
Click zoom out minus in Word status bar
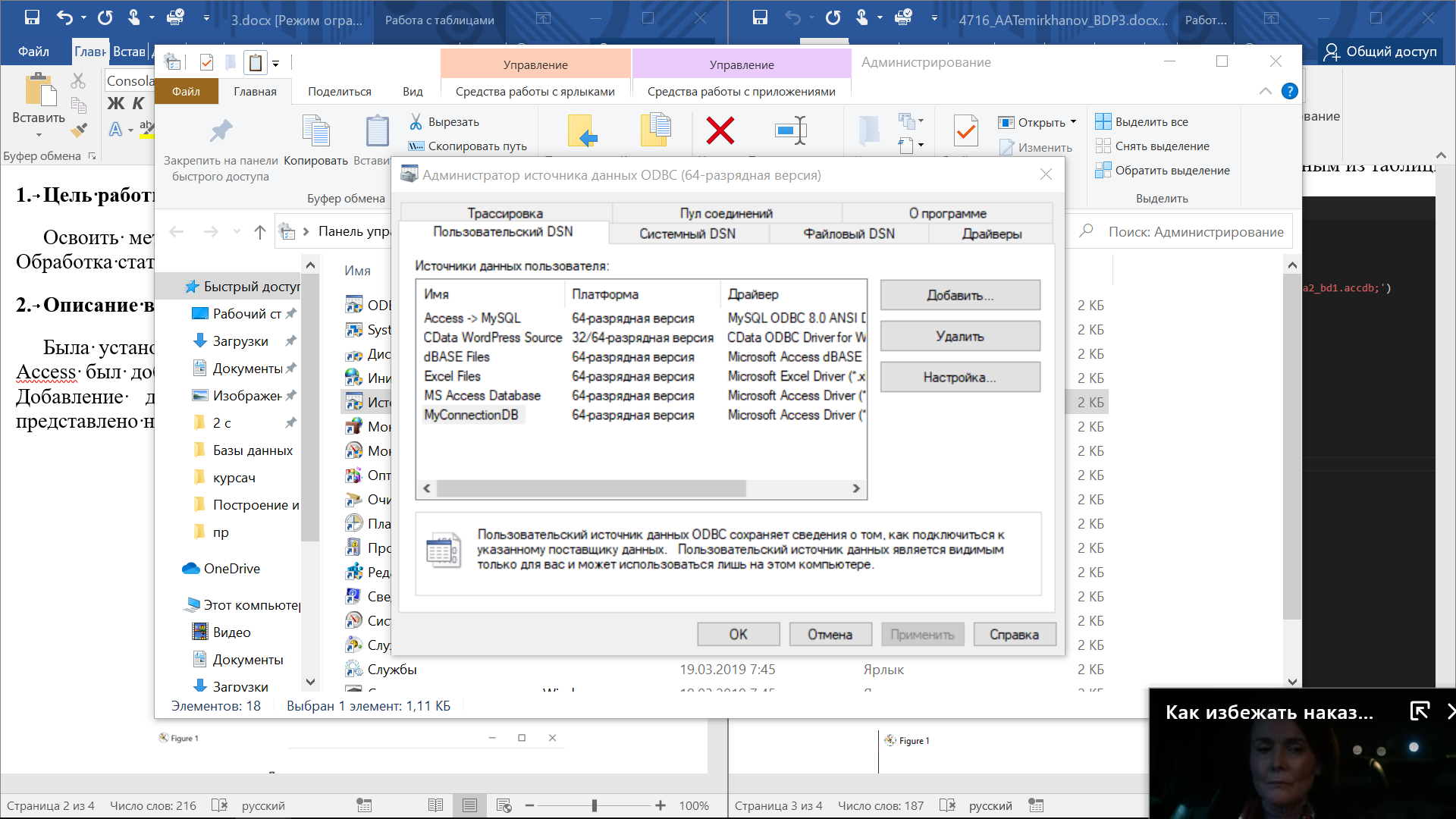pos(529,805)
